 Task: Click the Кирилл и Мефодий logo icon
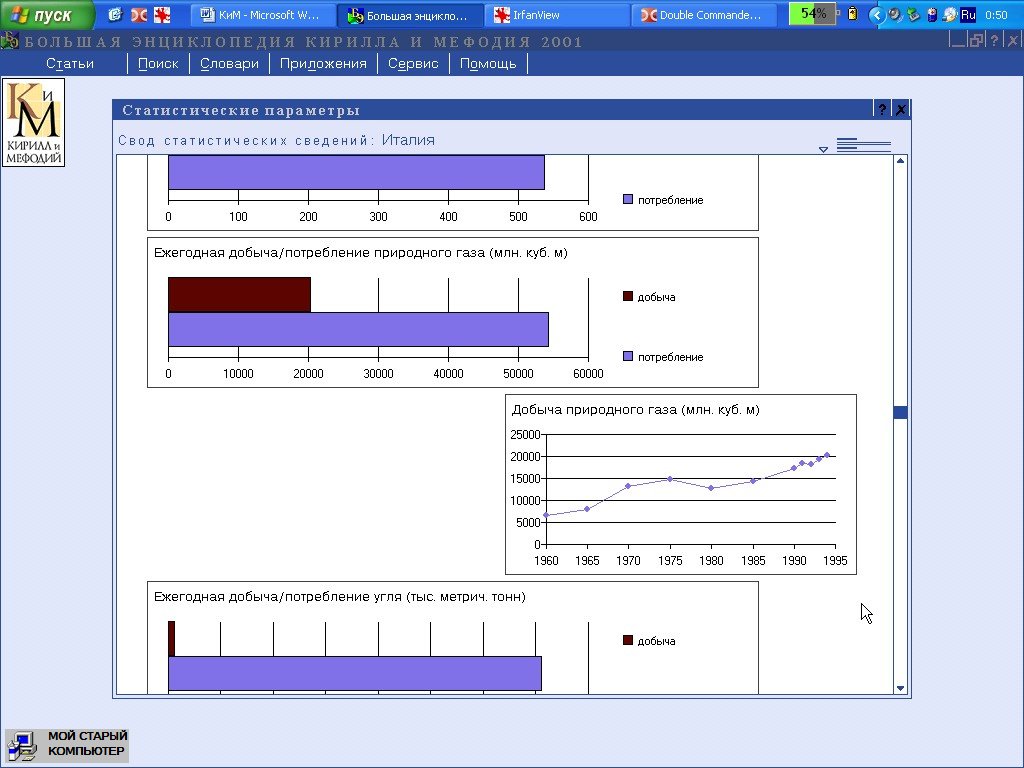pyautogui.click(x=33, y=122)
